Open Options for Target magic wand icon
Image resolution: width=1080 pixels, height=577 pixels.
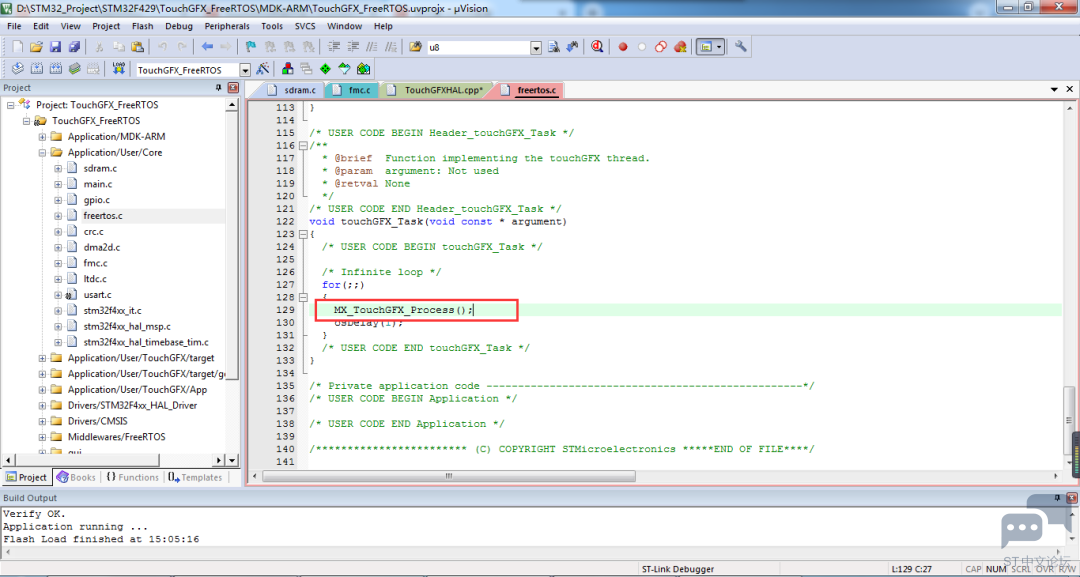[262, 69]
